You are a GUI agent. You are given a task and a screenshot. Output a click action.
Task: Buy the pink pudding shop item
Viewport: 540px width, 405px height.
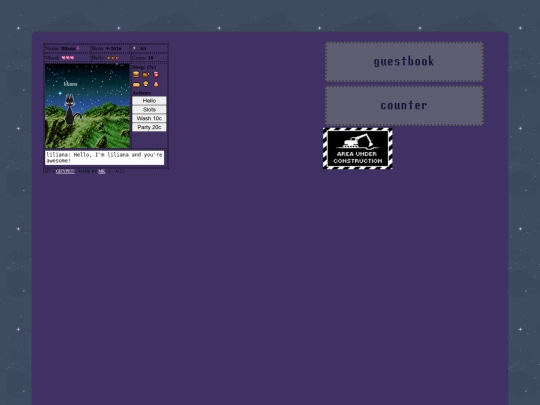coord(156,84)
